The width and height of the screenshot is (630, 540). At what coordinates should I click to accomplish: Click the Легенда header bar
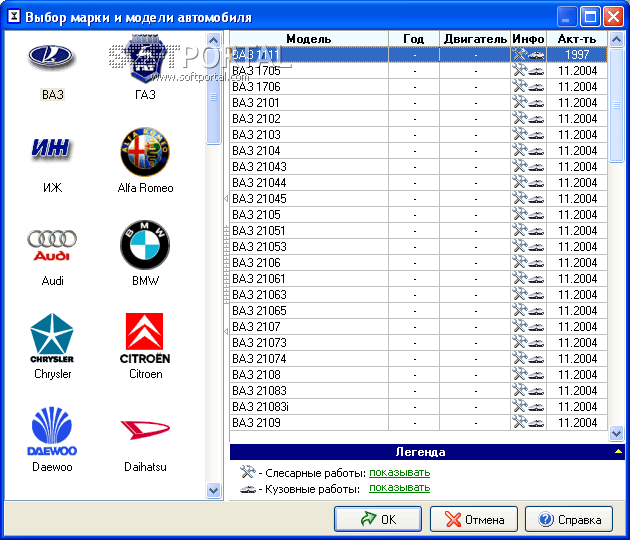click(427, 452)
